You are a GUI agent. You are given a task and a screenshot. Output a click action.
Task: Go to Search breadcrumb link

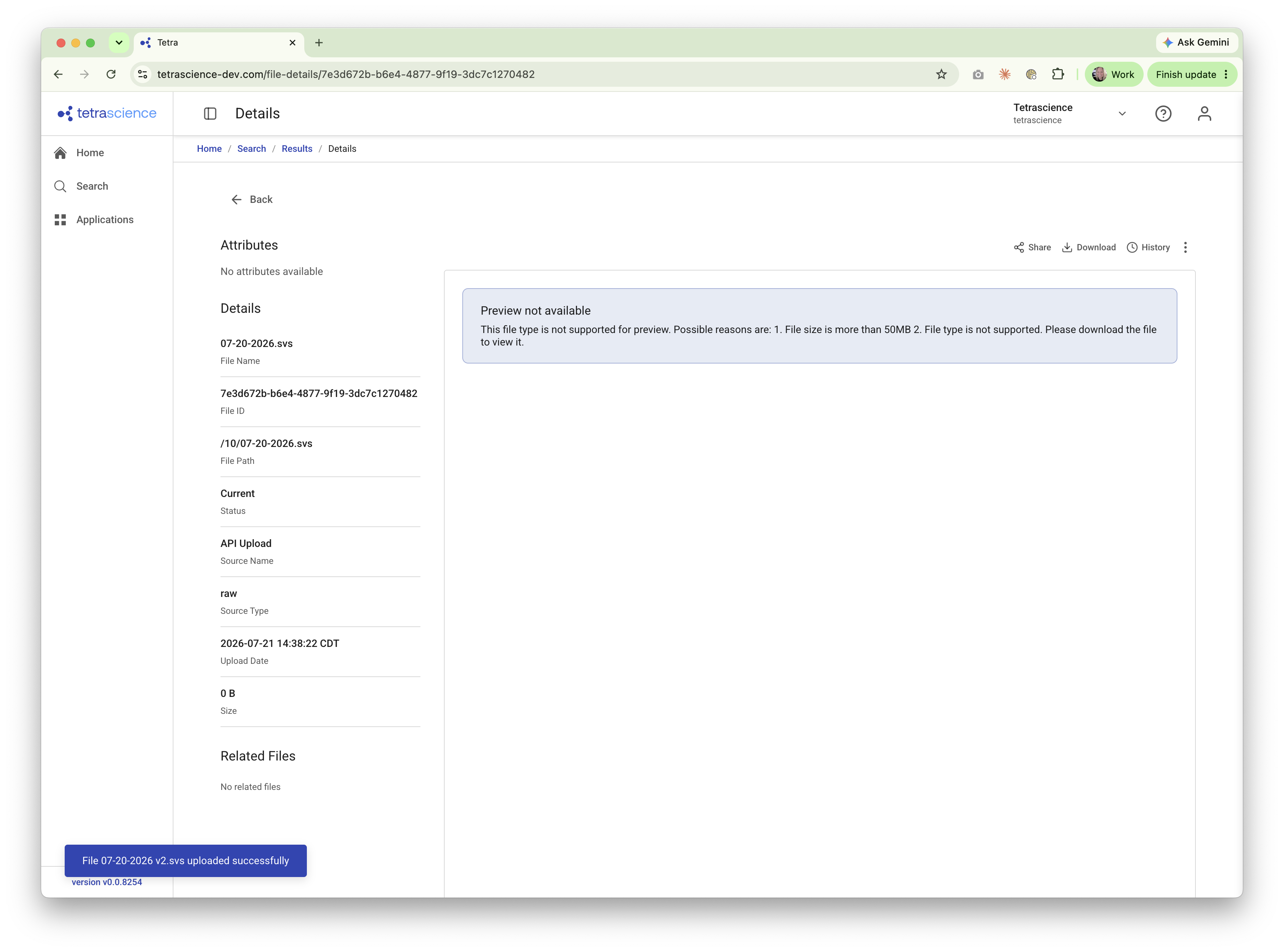point(252,148)
